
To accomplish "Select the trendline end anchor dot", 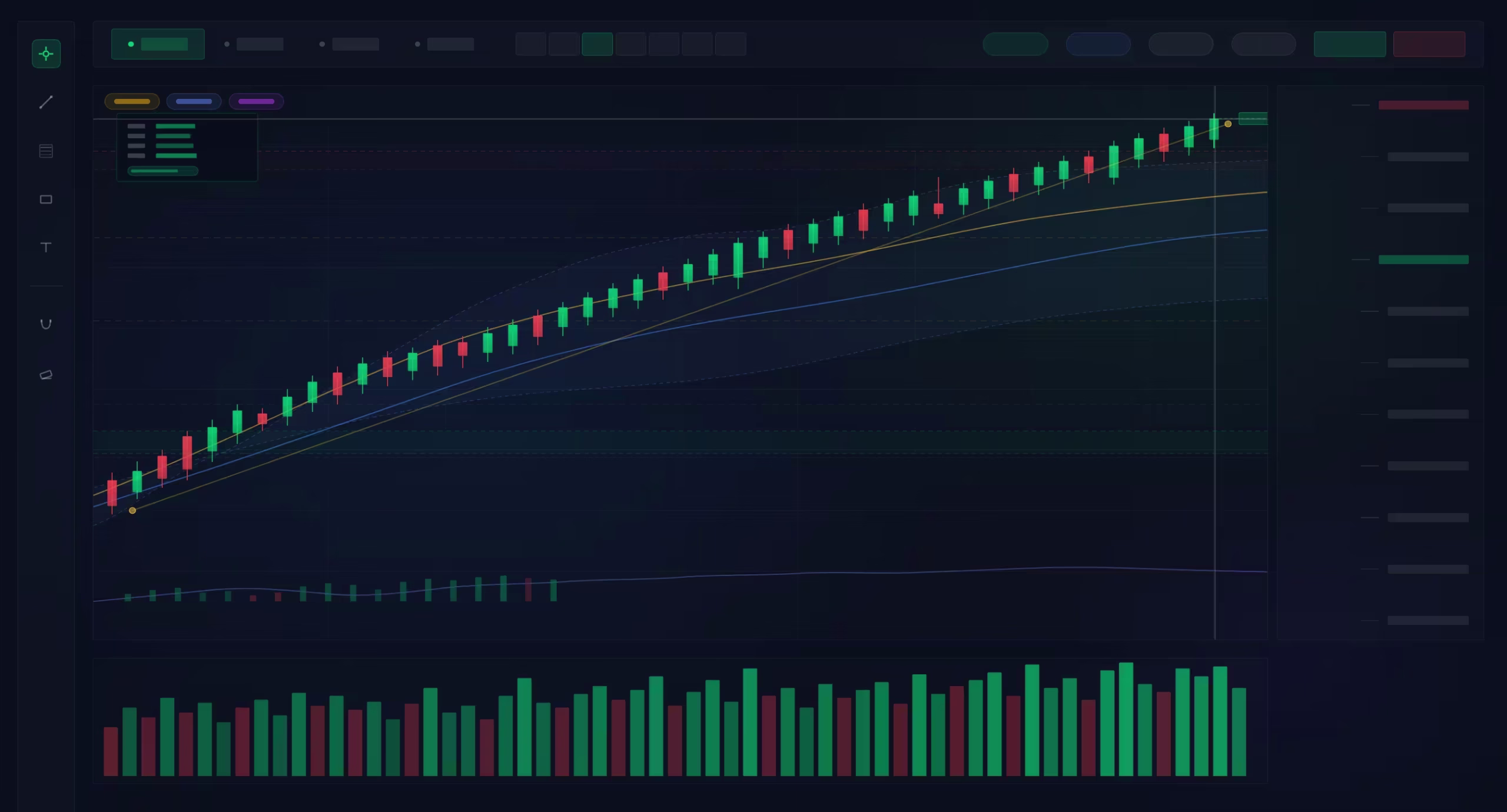I will point(1228,124).
